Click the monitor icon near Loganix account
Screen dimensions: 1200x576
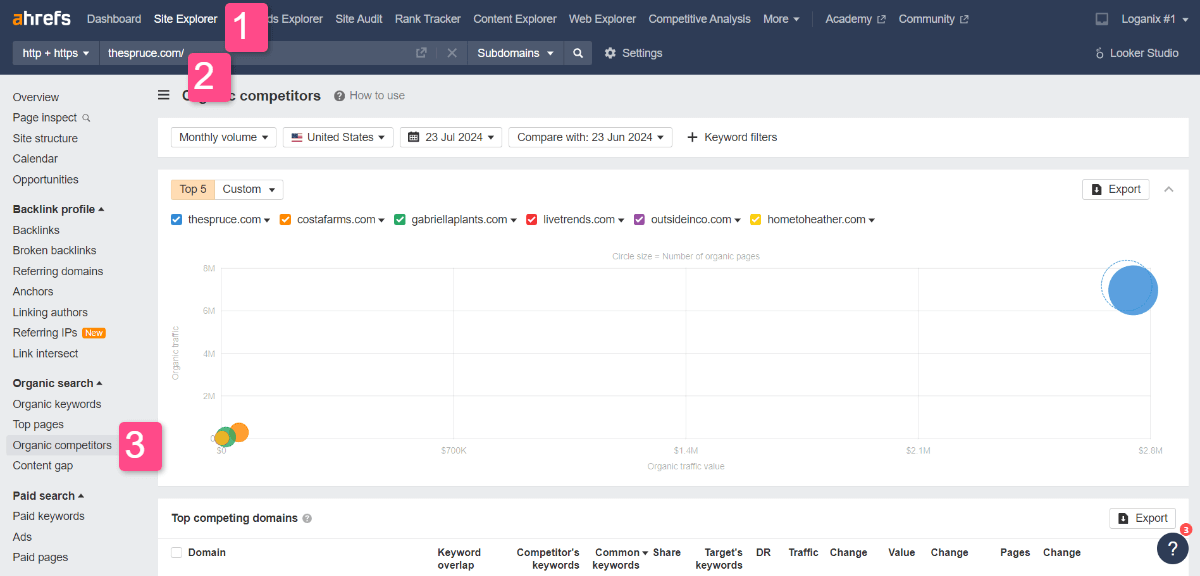(x=1102, y=19)
